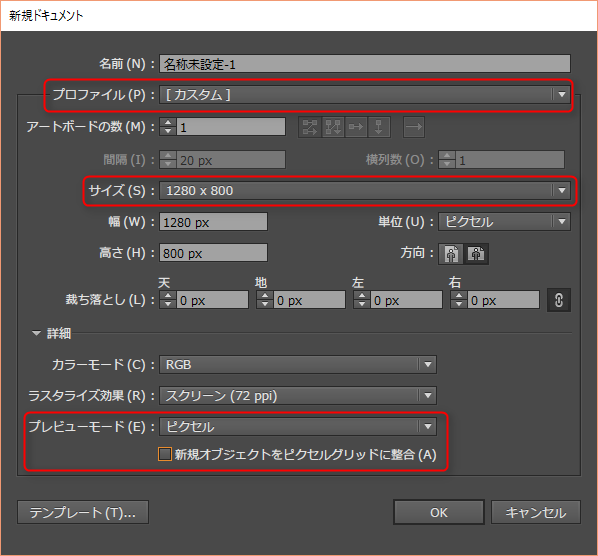Toggle the bleed link chain icon
The height and width of the screenshot is (556, 598).
click(559, 300)
